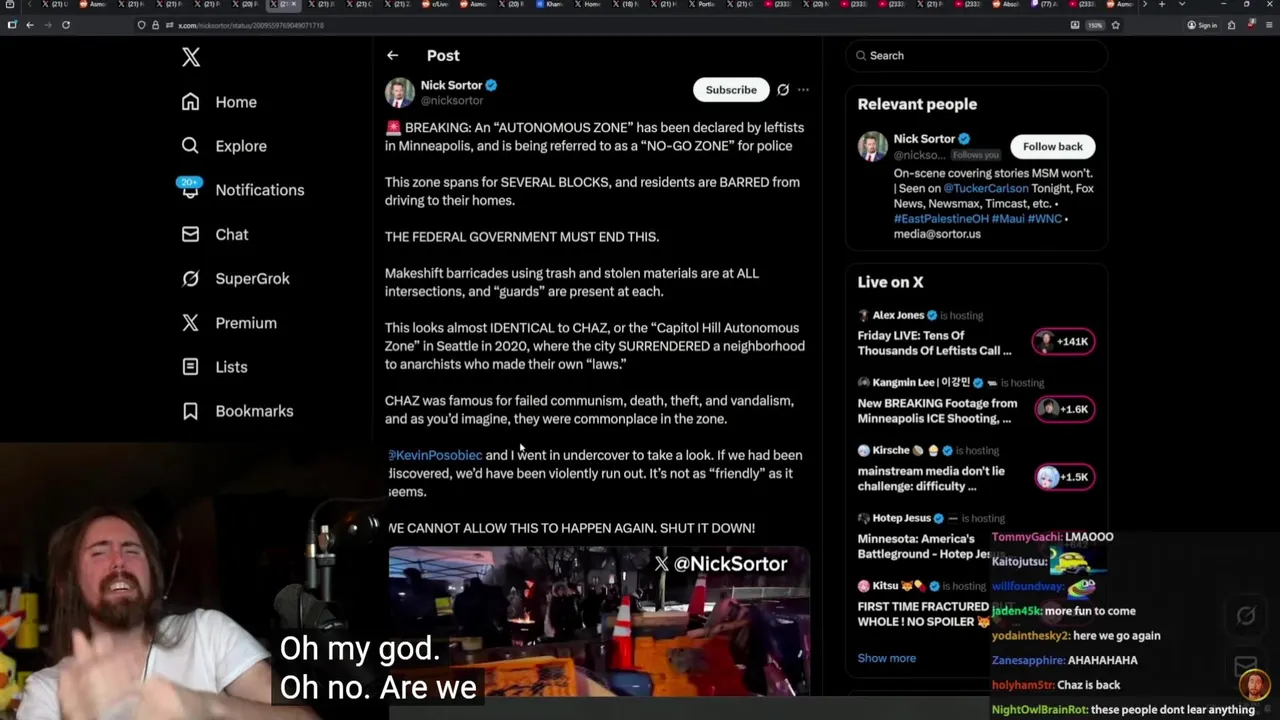This screenshot has width=1280, height=720.
Task: Open the extensions icon in toolbar
Action: click(x=1232, y=25)
